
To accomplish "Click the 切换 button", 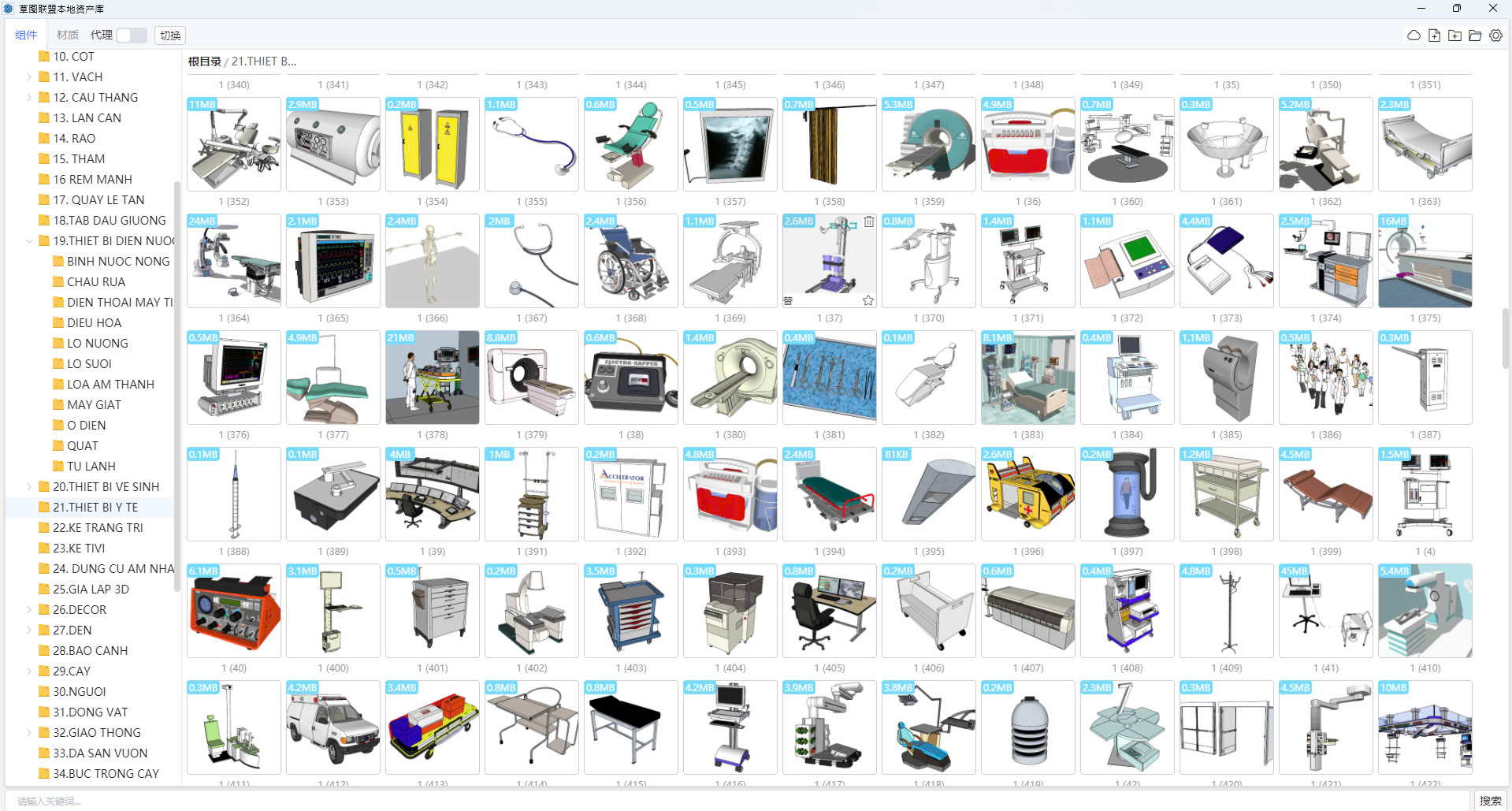I will click(170, 35).
